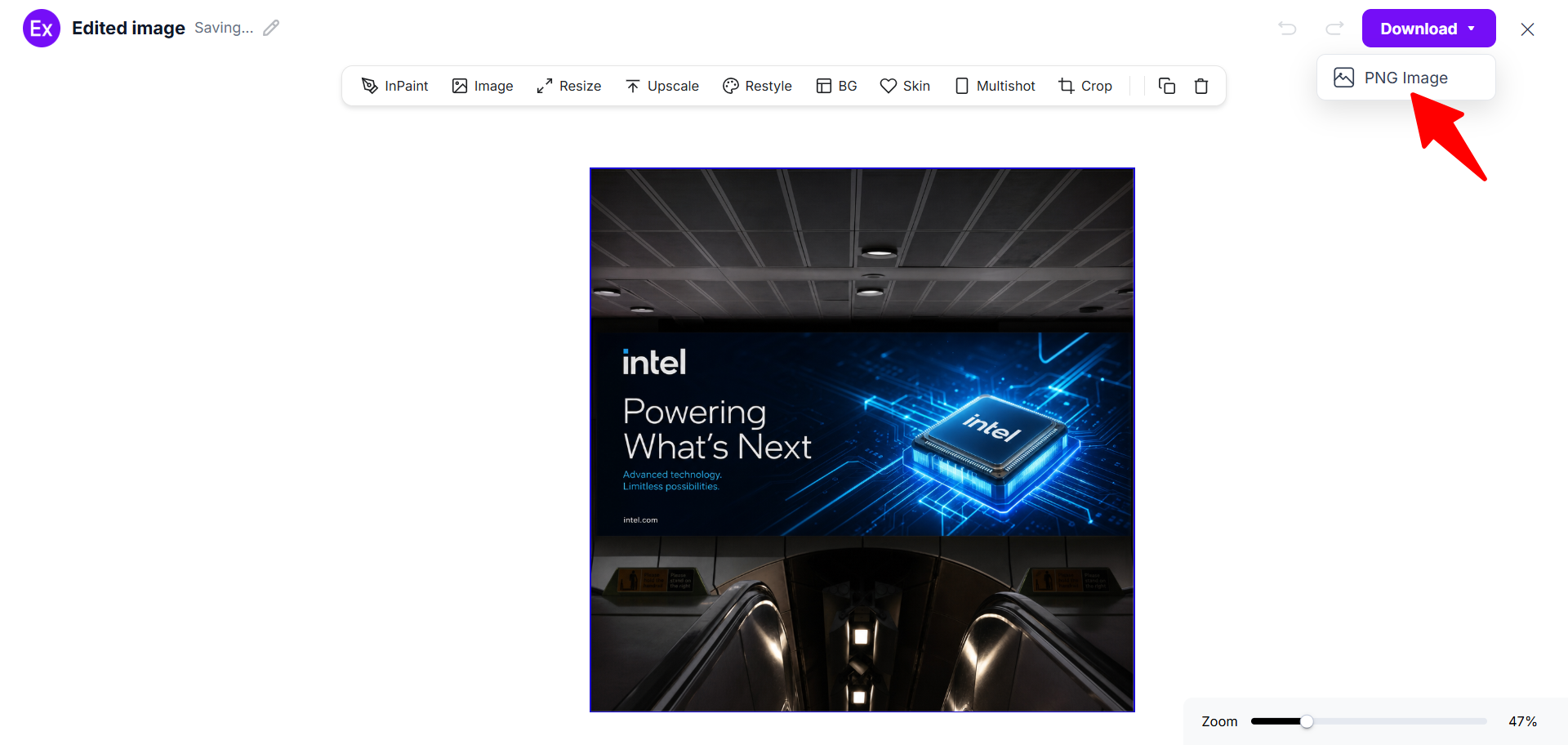Select the Crop tool
1568x745 pixels.
pos(1085,86)
